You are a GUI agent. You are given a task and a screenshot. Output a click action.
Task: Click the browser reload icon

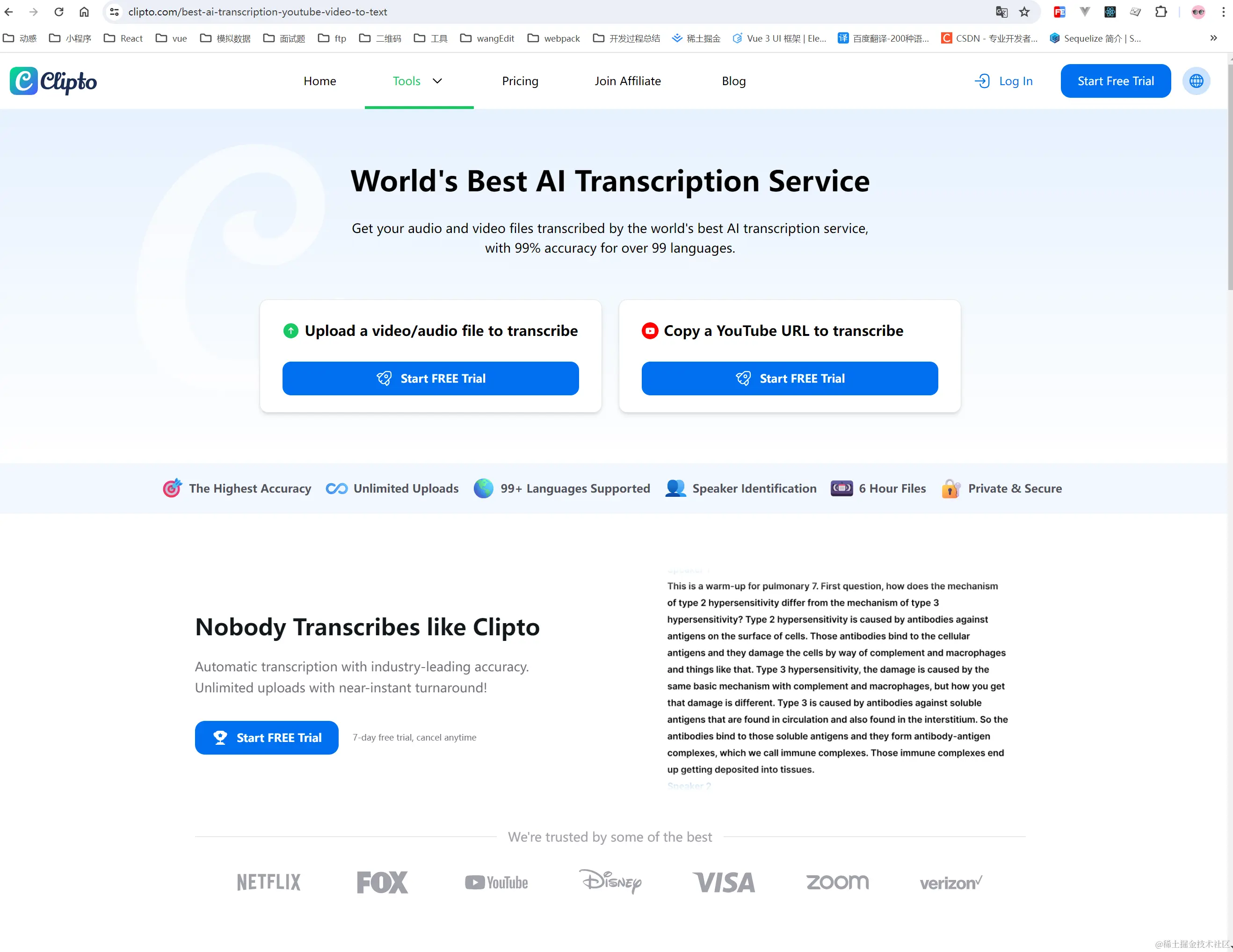coord(59,12)
